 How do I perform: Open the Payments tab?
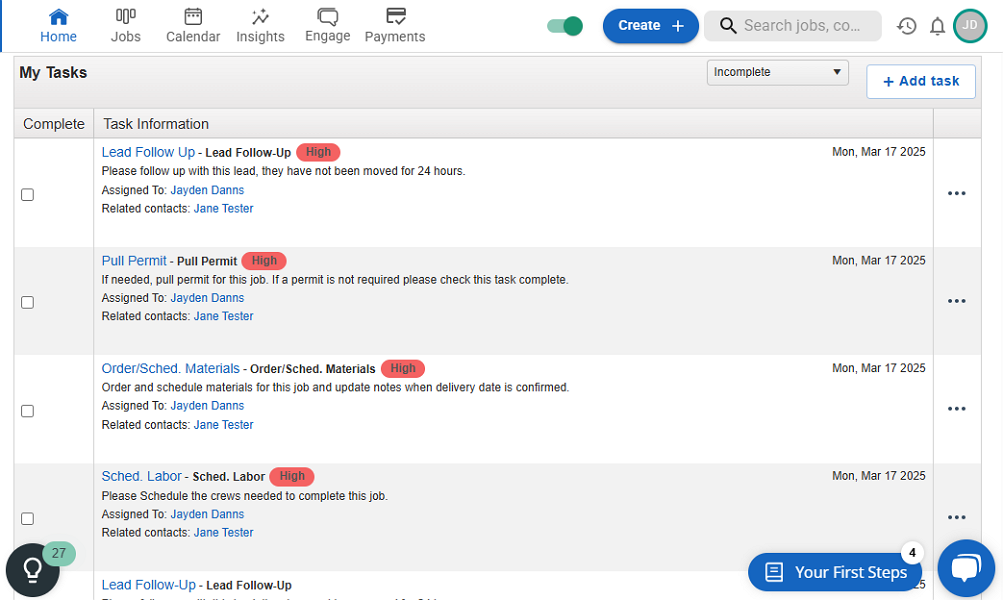coord(395,26)
